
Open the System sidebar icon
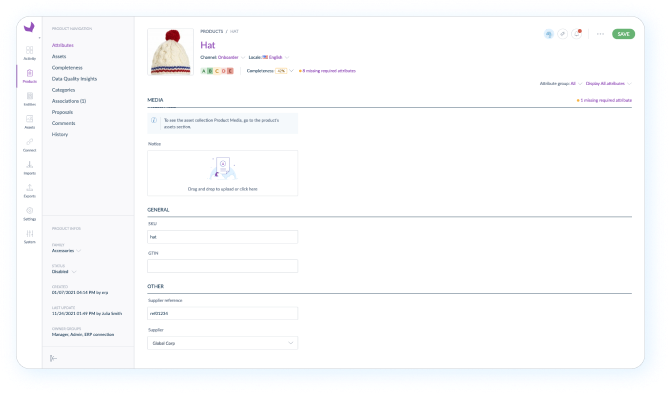29,236
